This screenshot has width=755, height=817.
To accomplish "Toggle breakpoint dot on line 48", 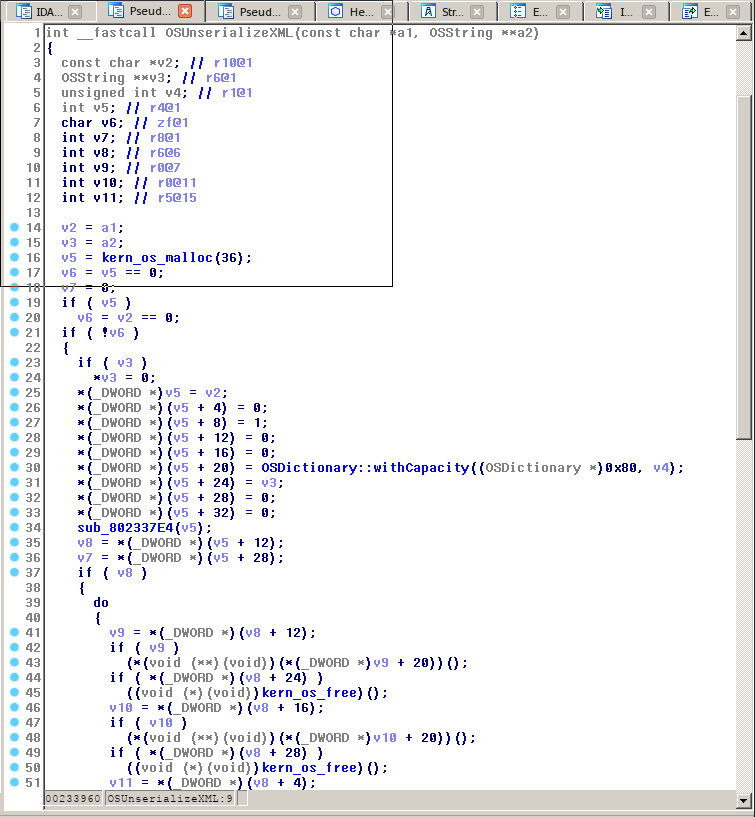I will 15,737.
